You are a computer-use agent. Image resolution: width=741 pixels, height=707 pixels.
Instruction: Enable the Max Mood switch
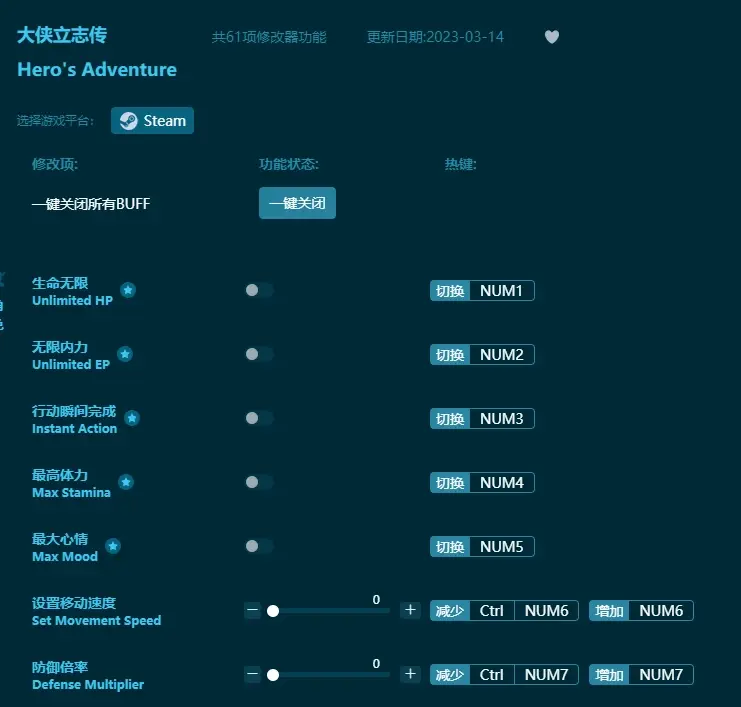[x=259, y=546]
